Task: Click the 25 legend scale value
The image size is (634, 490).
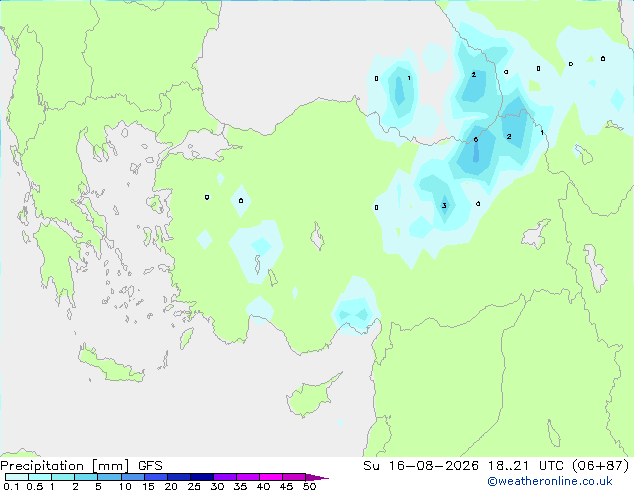Action: click(x=194, y=486)
